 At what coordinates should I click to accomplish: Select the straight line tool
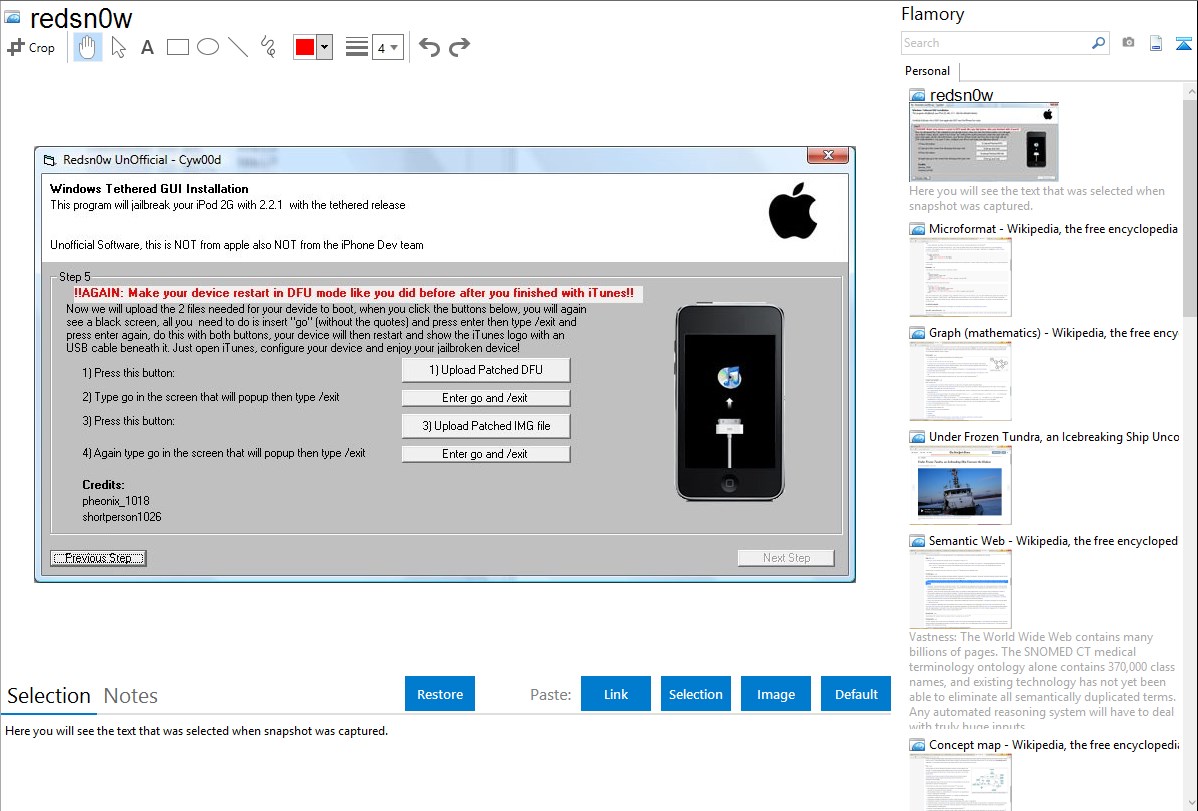[x=238, y=47]
